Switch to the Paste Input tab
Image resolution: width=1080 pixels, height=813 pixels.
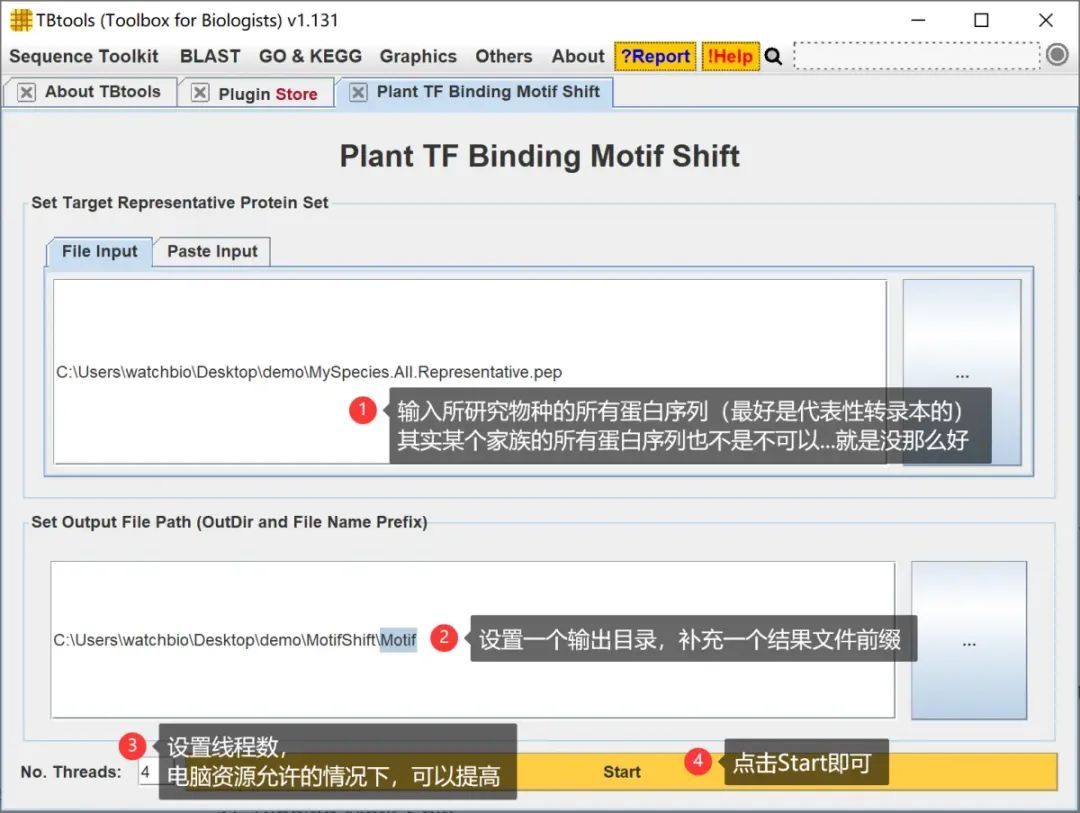pos(212,251)
